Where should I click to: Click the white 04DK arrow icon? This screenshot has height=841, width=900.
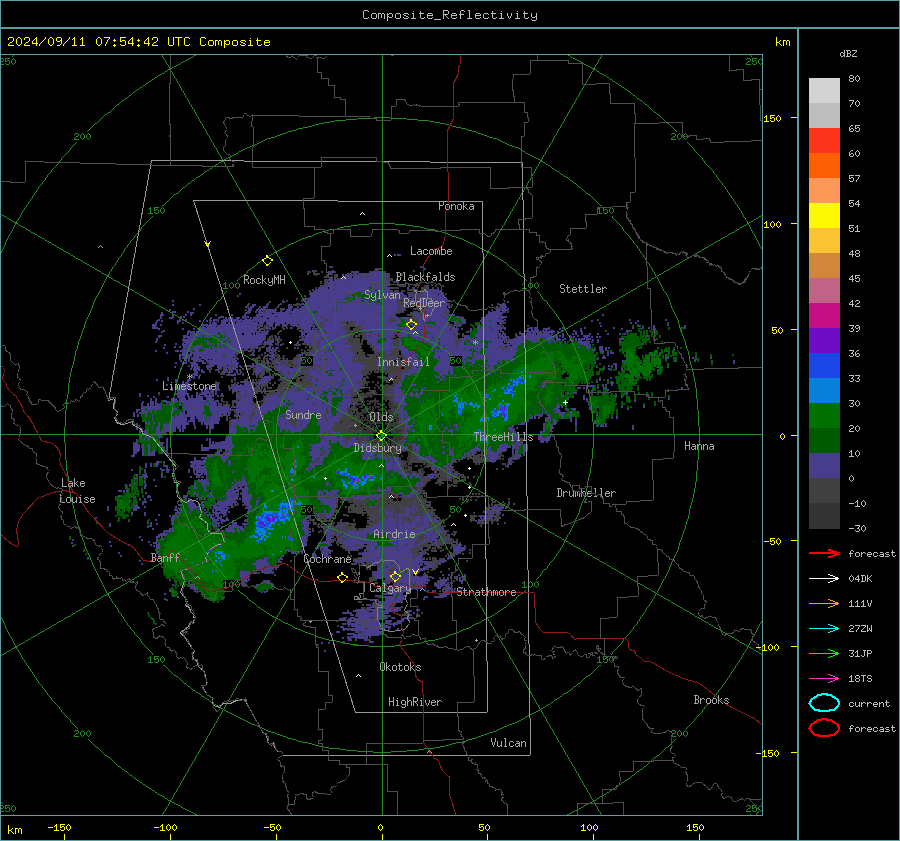pyautogui.click(x=824, y=578)
